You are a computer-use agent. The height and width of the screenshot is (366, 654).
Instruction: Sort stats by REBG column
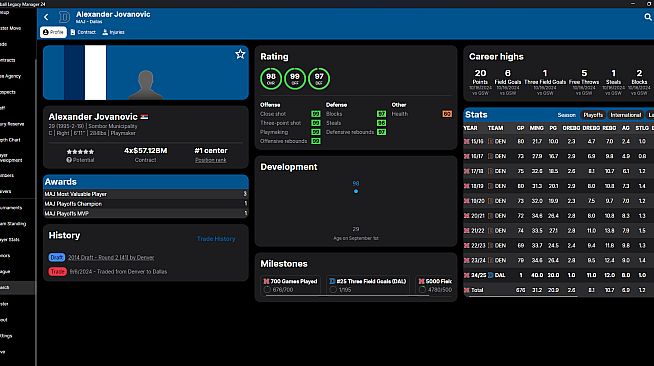609,128
